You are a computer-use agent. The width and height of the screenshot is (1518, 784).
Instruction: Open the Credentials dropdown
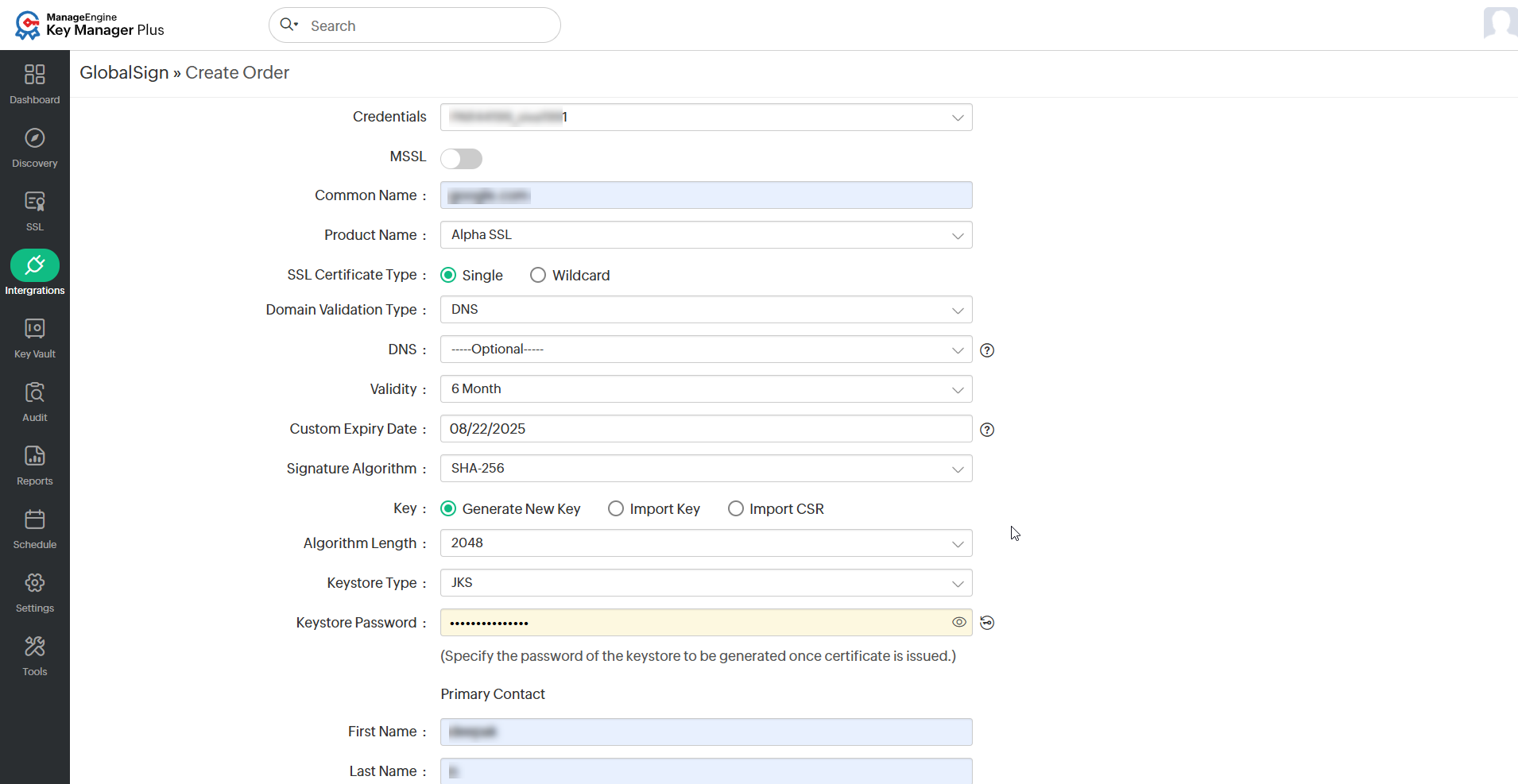(x=707, y=118)
